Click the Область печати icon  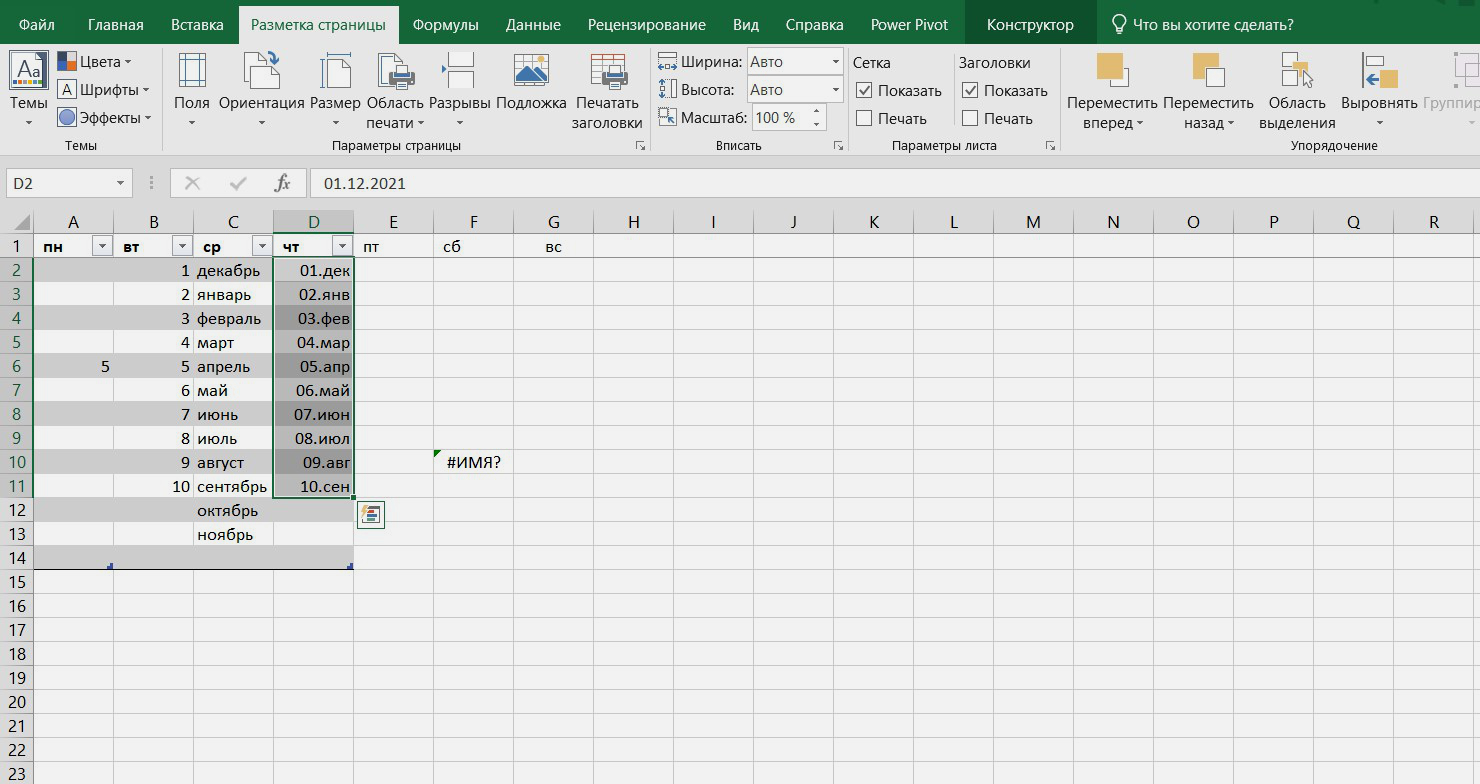pyautogui.click(x=395, y=73)
